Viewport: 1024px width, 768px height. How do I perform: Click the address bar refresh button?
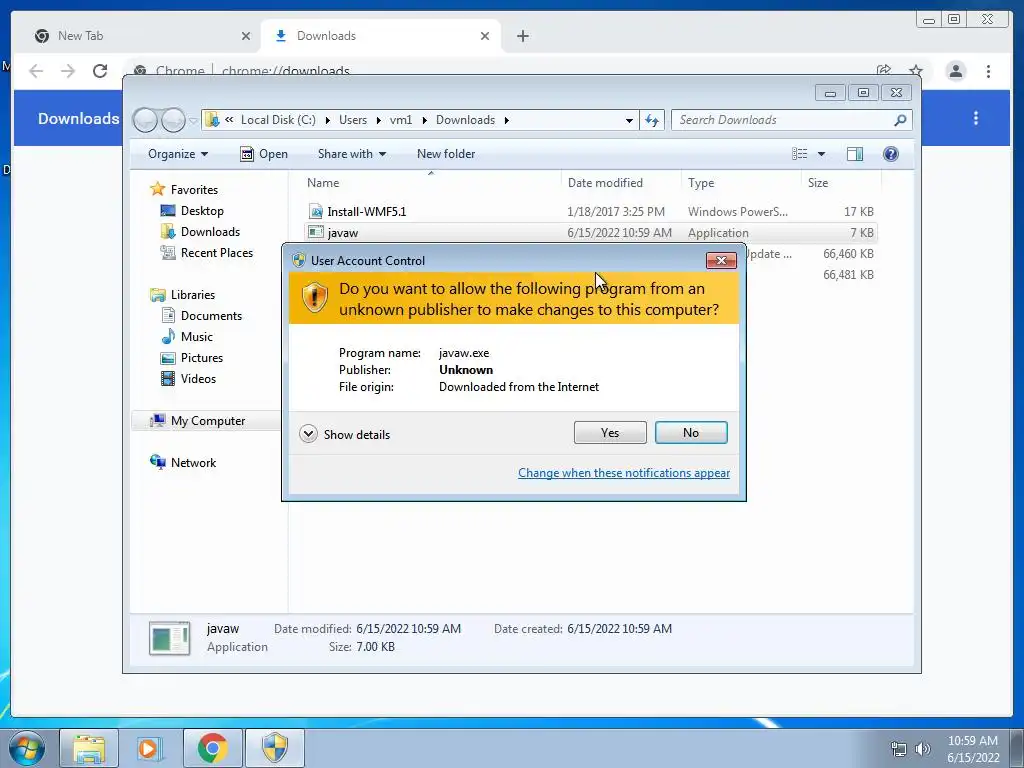pyautogui.click(x=652, y=120)
